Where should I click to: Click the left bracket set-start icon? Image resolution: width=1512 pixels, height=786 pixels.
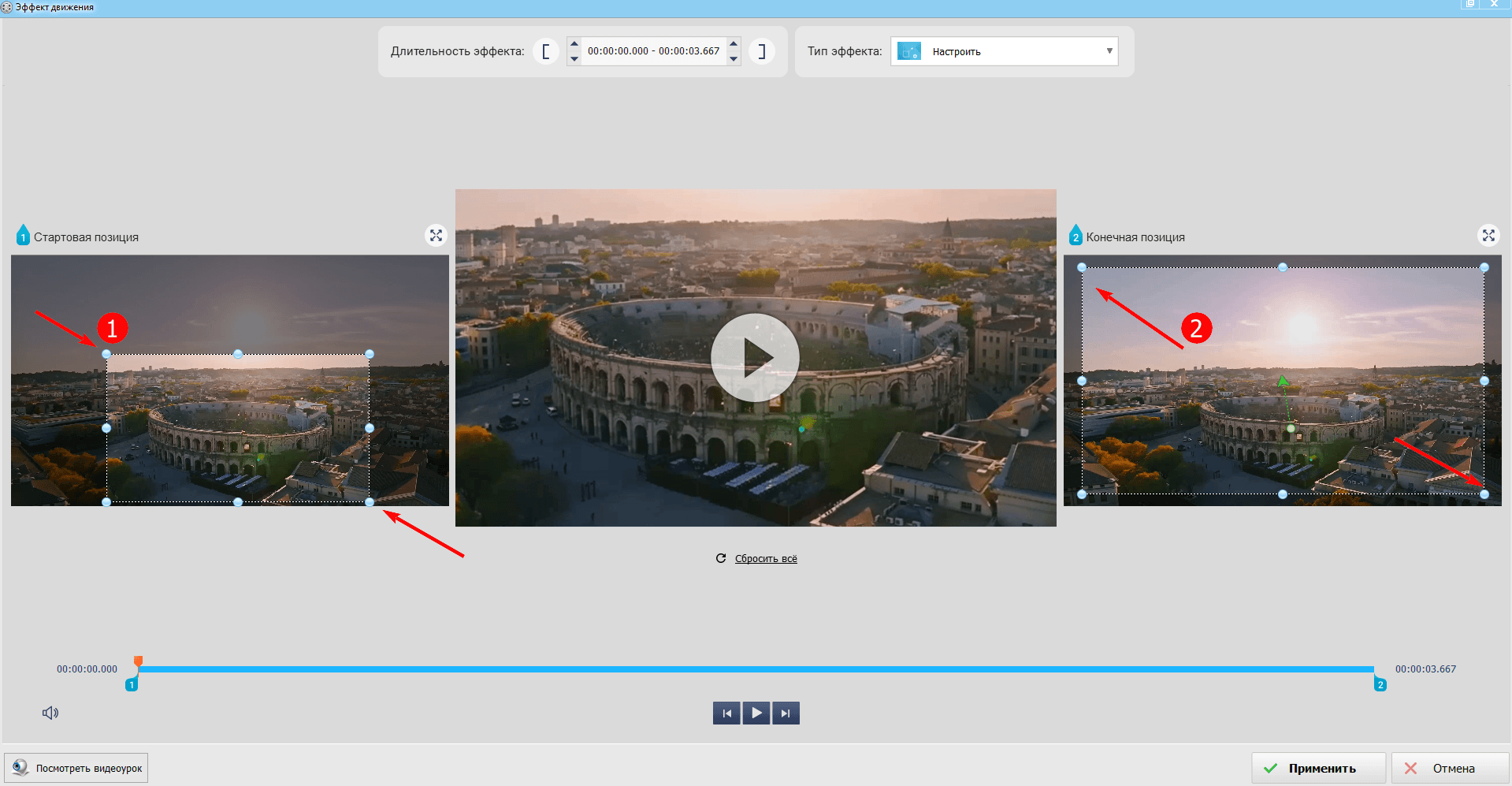tap(545, 51)
